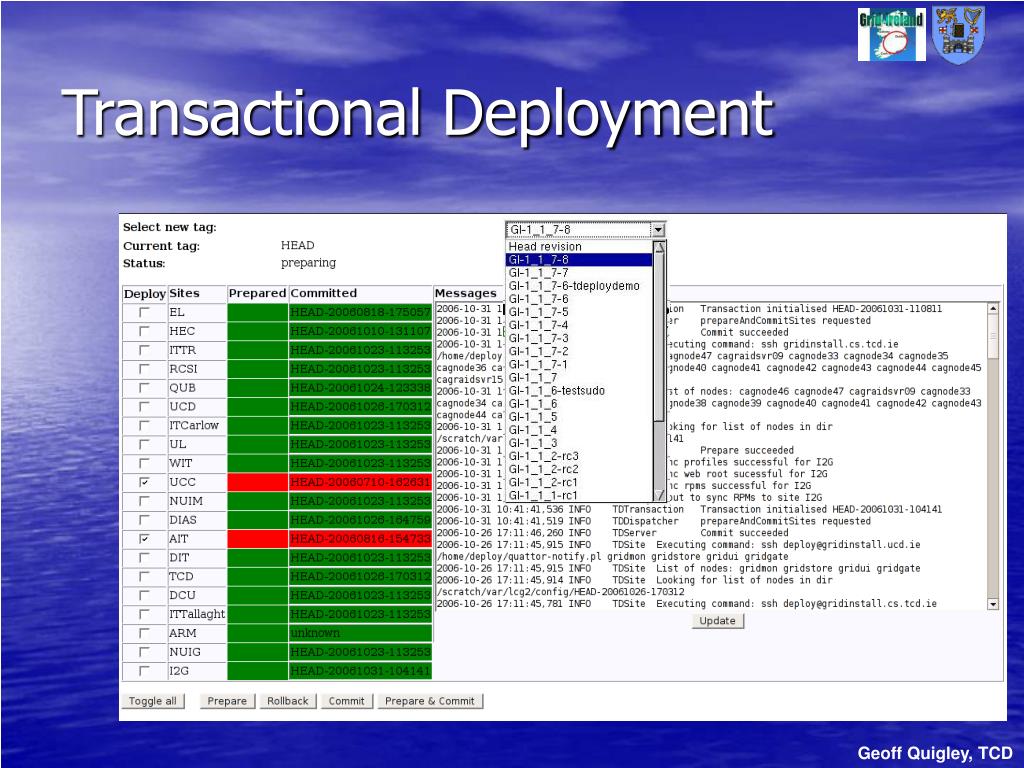Pick tag GI-1_1_7-6-tdeploydemo
This screenshot has height=768, width=1024.
(579, 285)
